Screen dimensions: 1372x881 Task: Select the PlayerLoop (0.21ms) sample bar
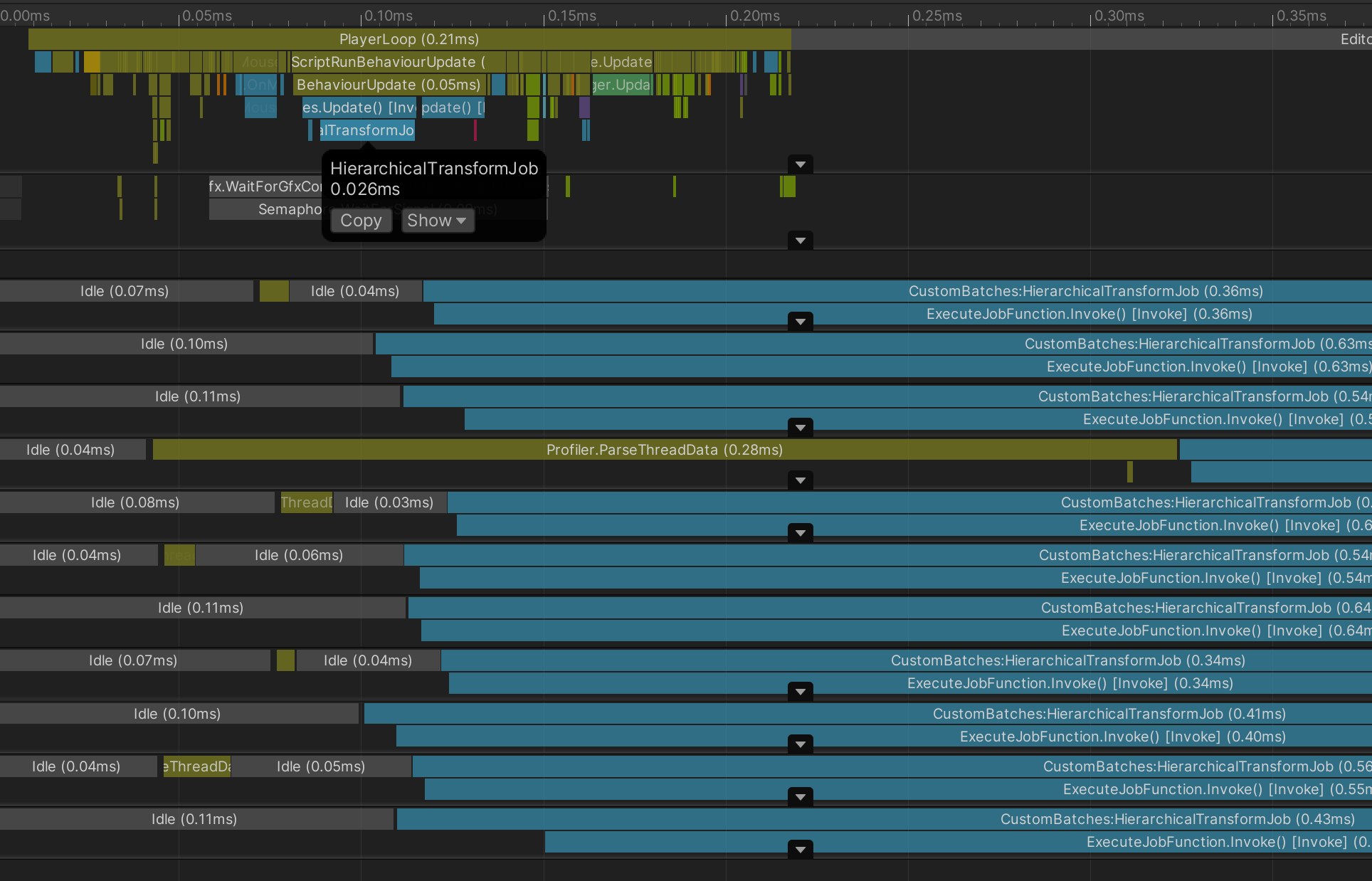(x=408, y=39)
